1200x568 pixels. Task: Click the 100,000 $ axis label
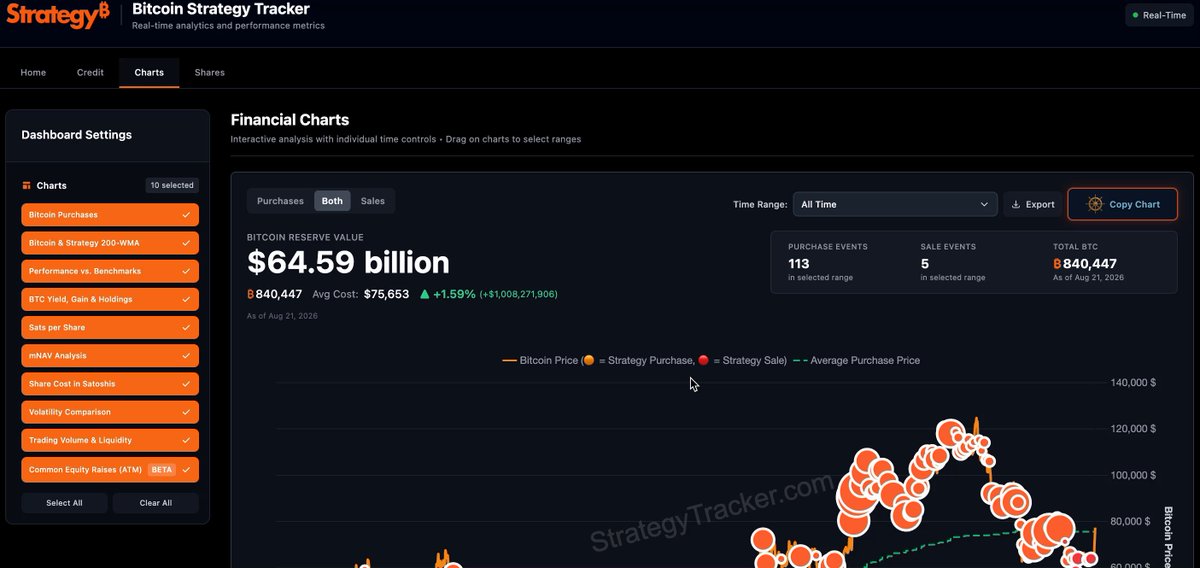(x=1133, y=475)
